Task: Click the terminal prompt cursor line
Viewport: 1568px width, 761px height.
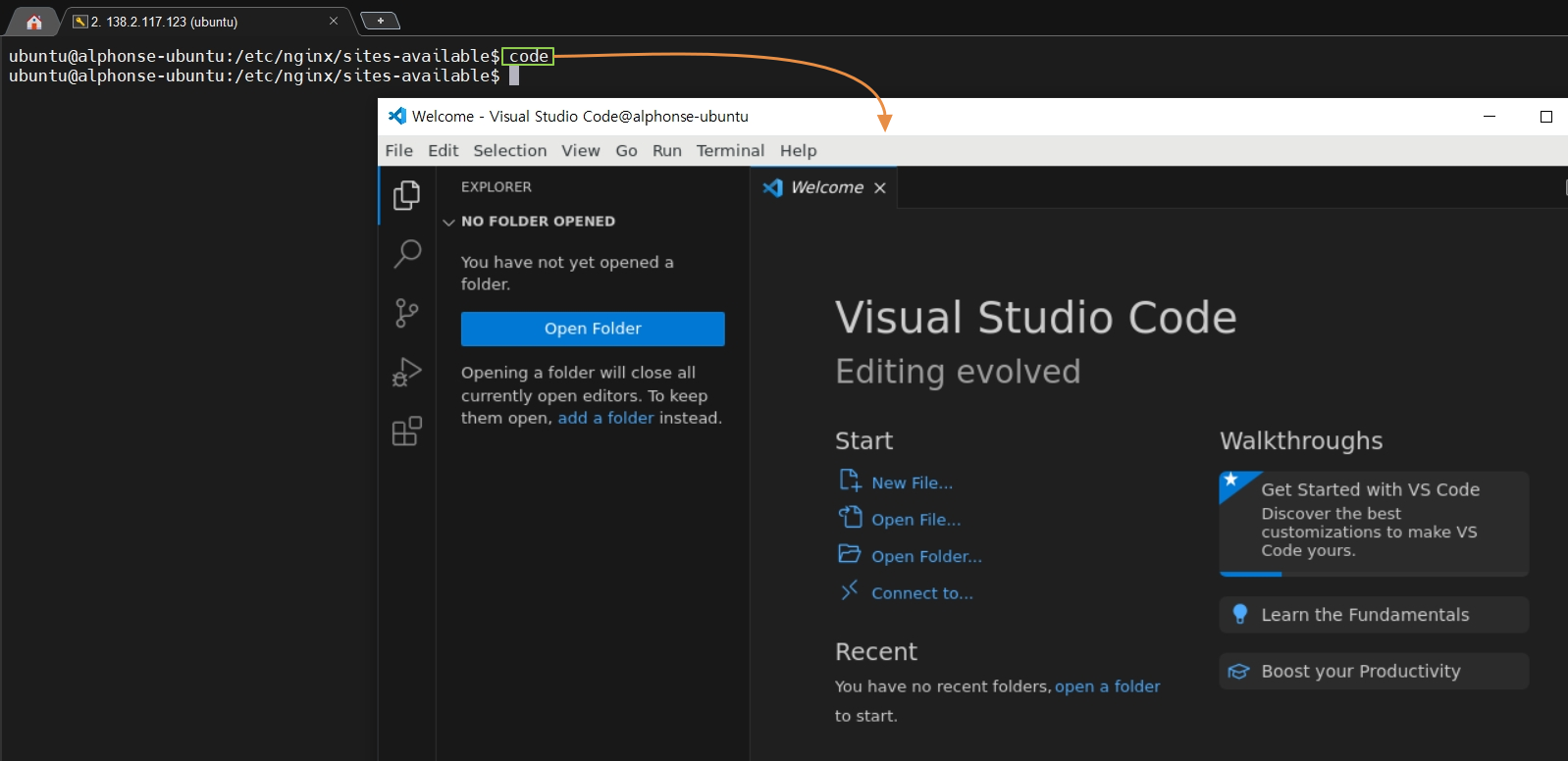Action: 264,76
